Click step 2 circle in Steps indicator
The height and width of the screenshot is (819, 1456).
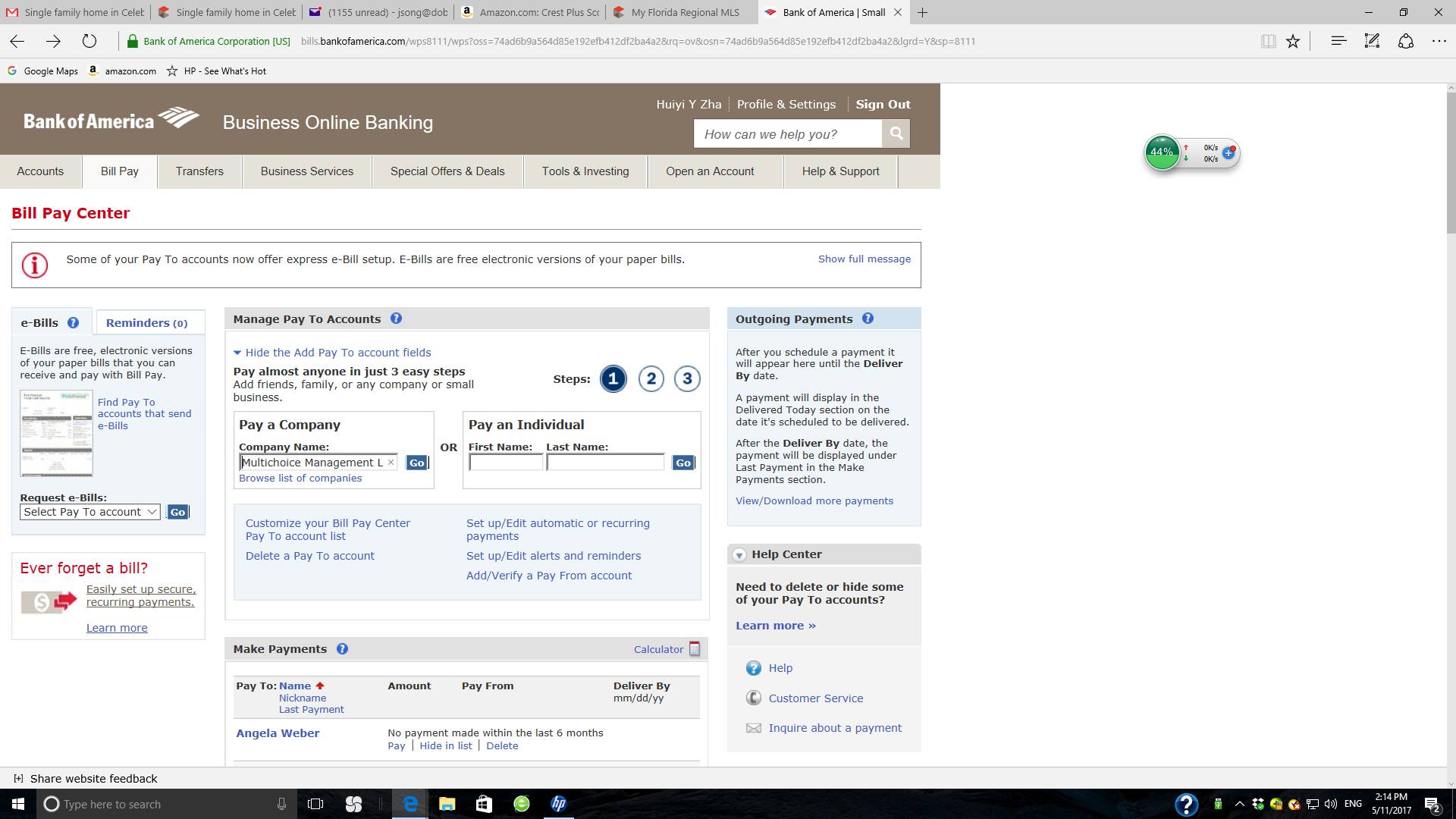point(651,379)
